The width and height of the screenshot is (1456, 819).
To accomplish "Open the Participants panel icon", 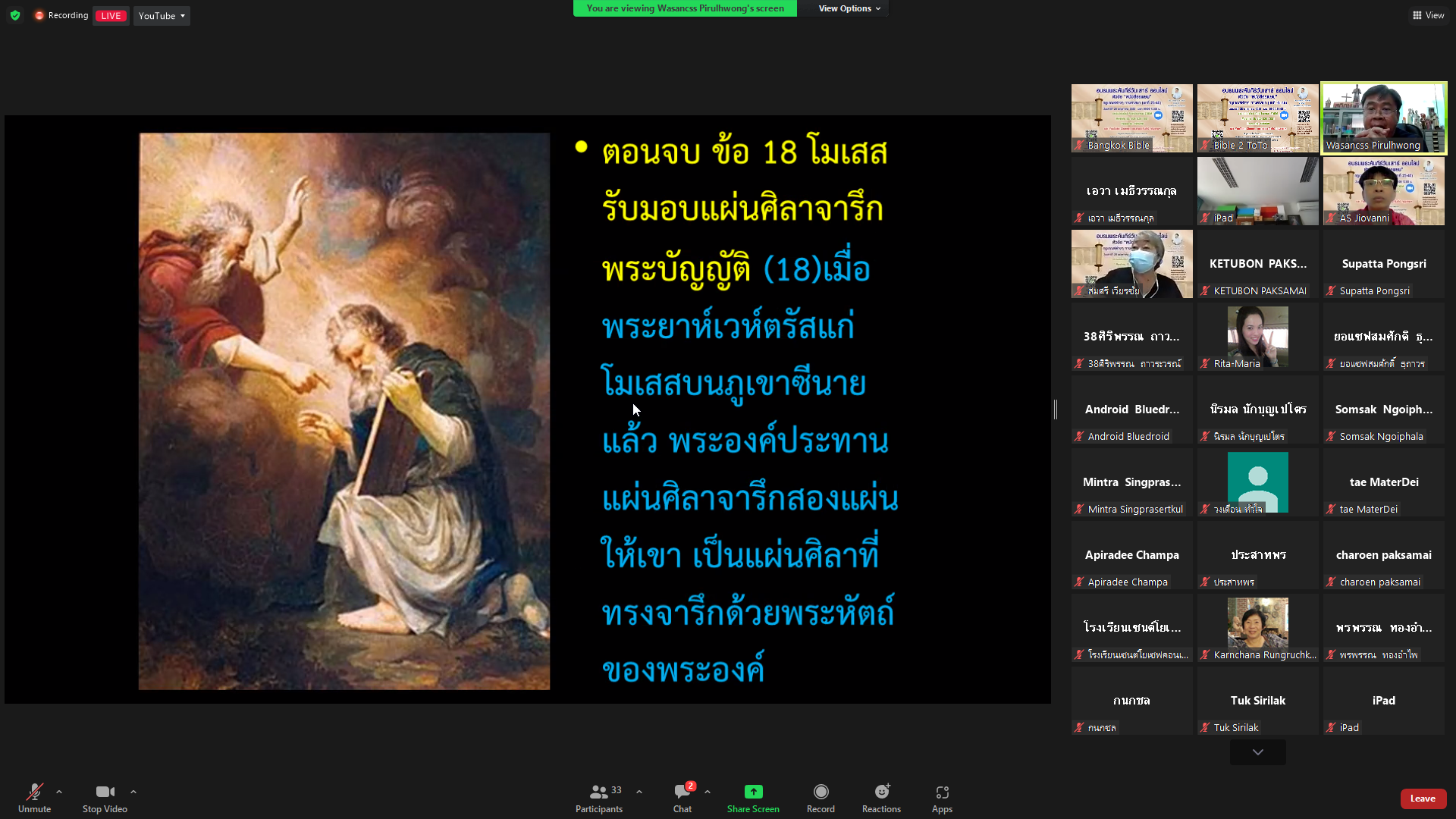I will (x=598, y=792).
